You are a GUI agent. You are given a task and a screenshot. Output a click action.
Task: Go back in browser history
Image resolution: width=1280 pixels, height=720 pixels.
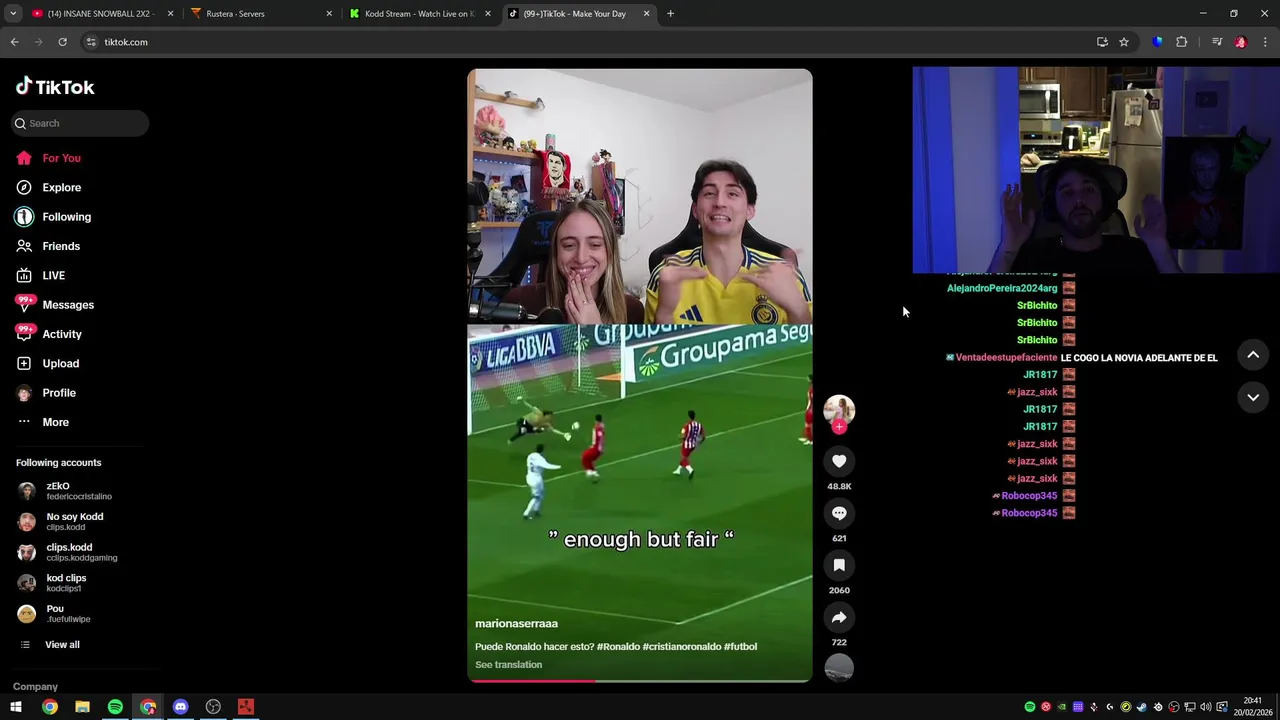point(14,42)
